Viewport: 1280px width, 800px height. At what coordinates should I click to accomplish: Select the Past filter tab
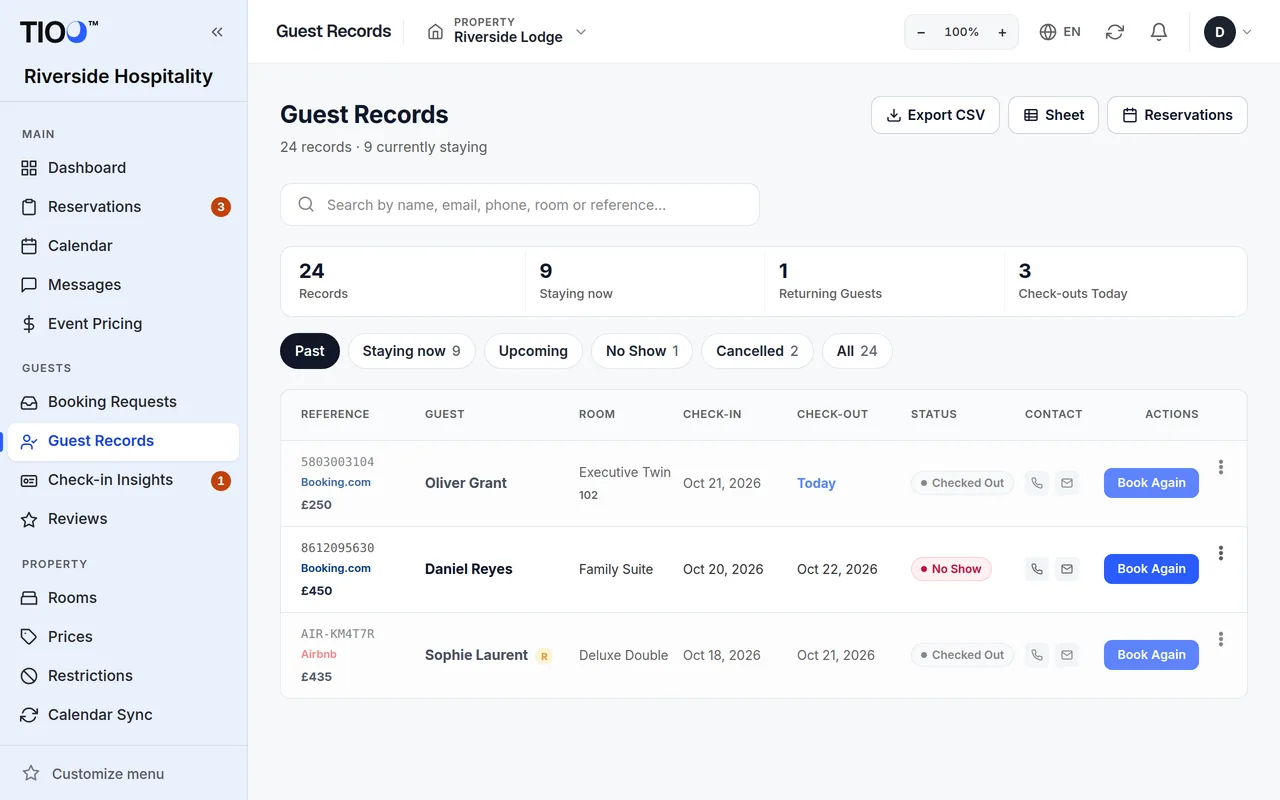coord(310,351)
